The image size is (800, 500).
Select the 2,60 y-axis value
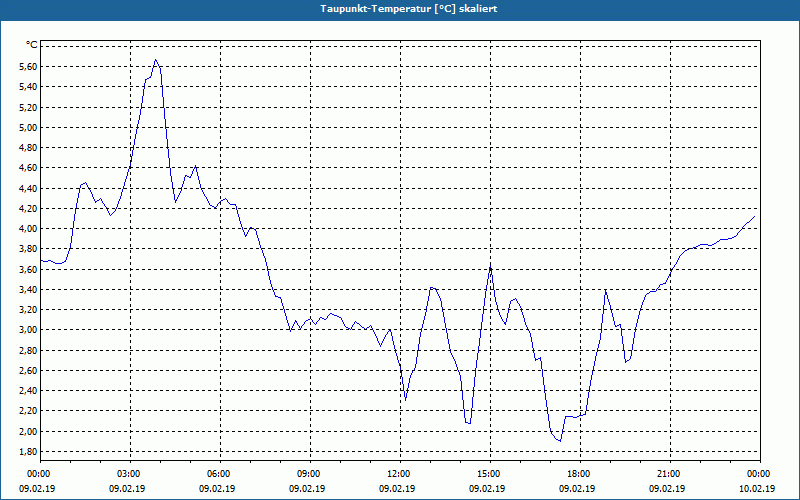[x=29, y=370]
